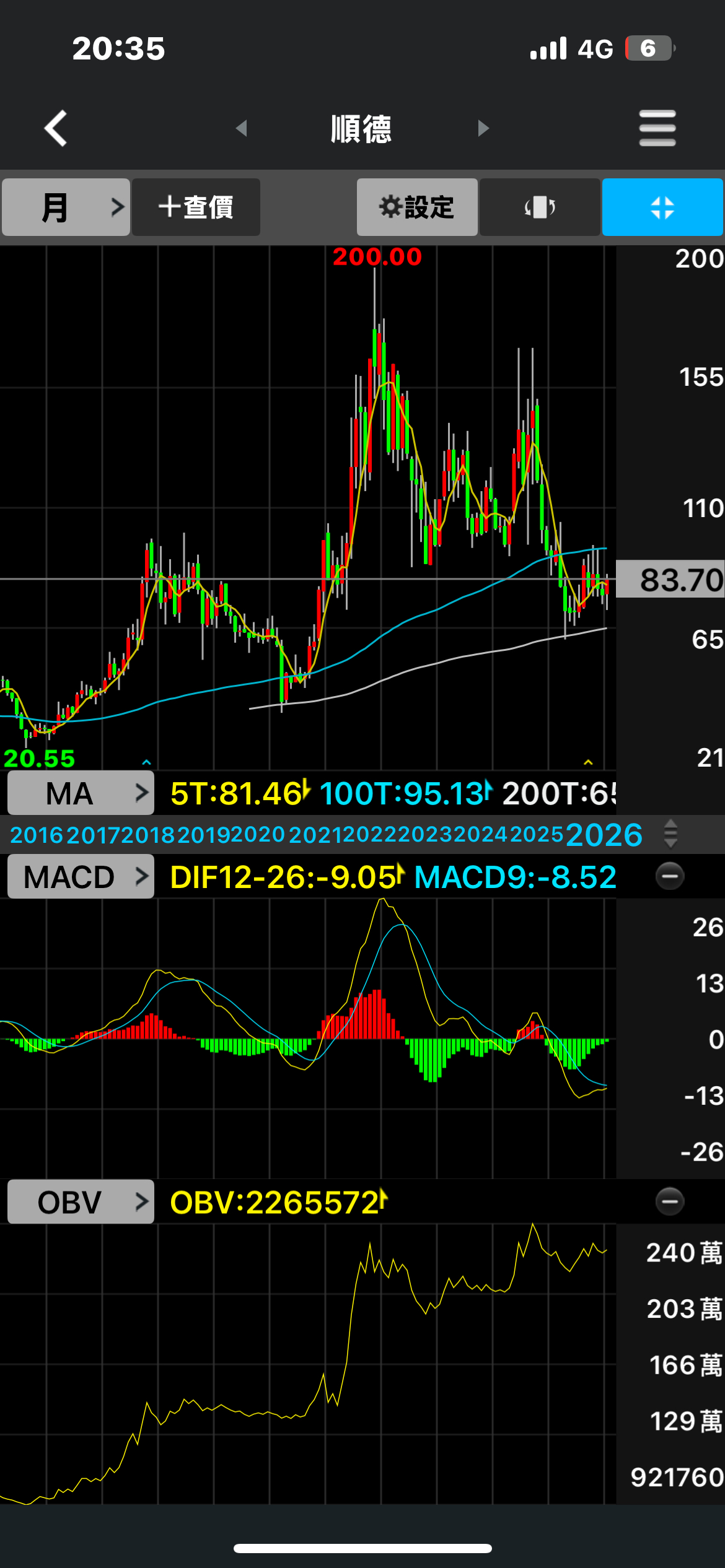Open the hamburger menu
Screen dimensions: 725x1568
[x=657, y=128]
